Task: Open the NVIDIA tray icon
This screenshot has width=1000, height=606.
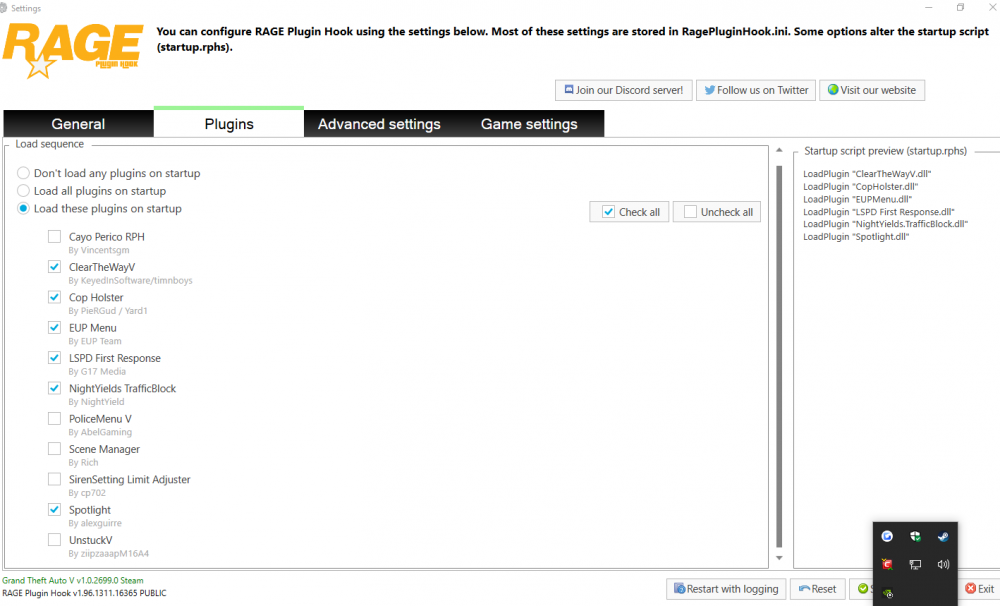Action: (887, 593)
